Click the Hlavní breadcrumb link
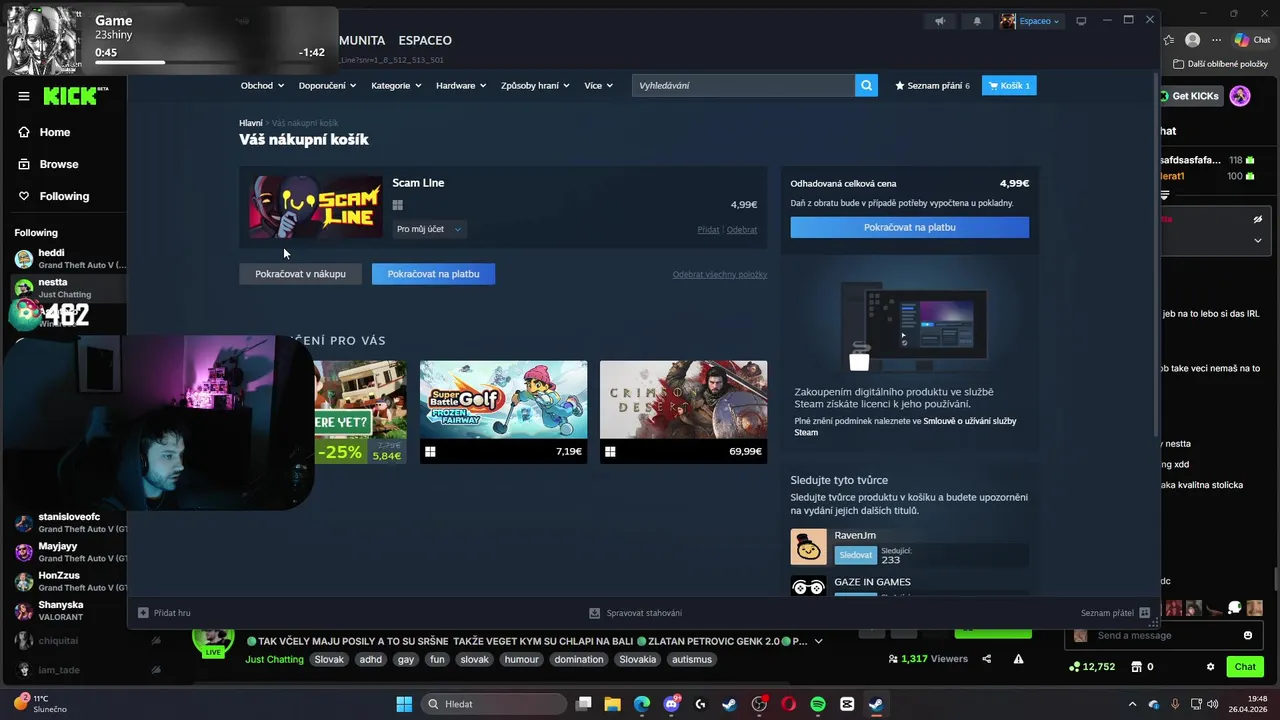The image size is (1280, 720). coord(251,123)
